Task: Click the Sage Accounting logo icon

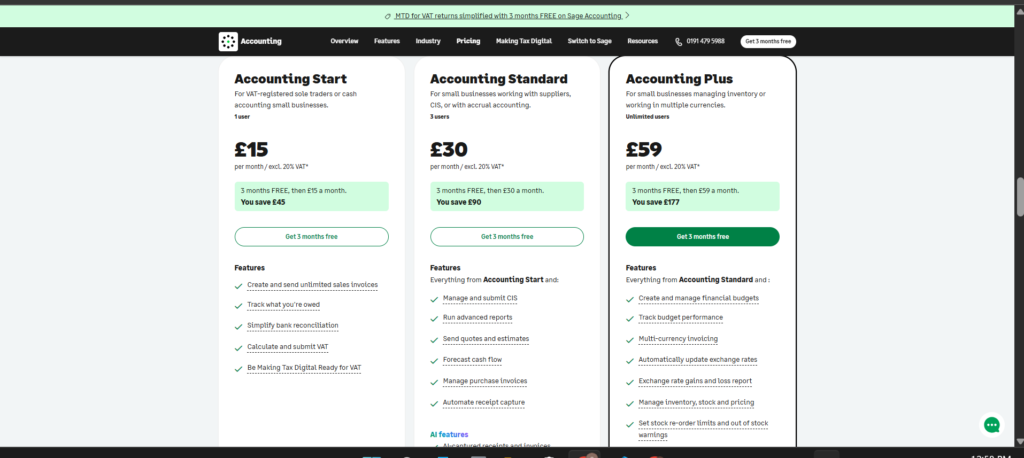Action: 228,41
